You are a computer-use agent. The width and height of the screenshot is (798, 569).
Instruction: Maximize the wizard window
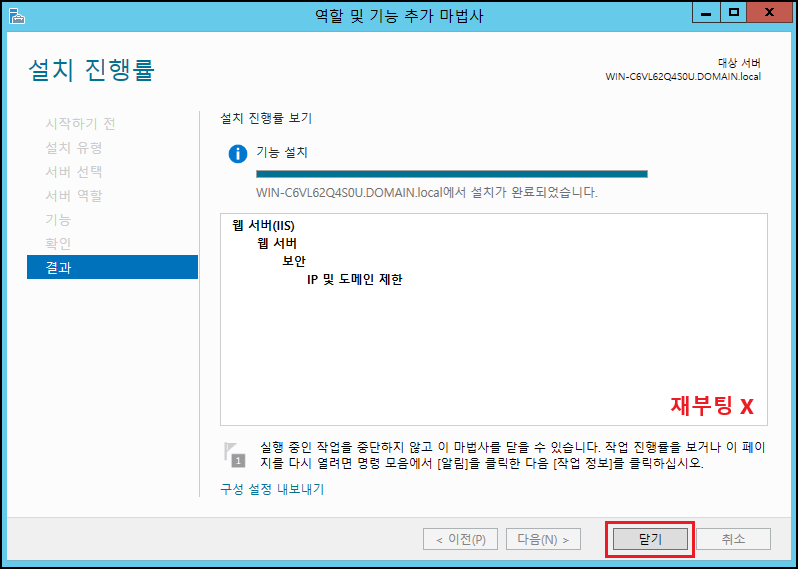click(733, 12)
